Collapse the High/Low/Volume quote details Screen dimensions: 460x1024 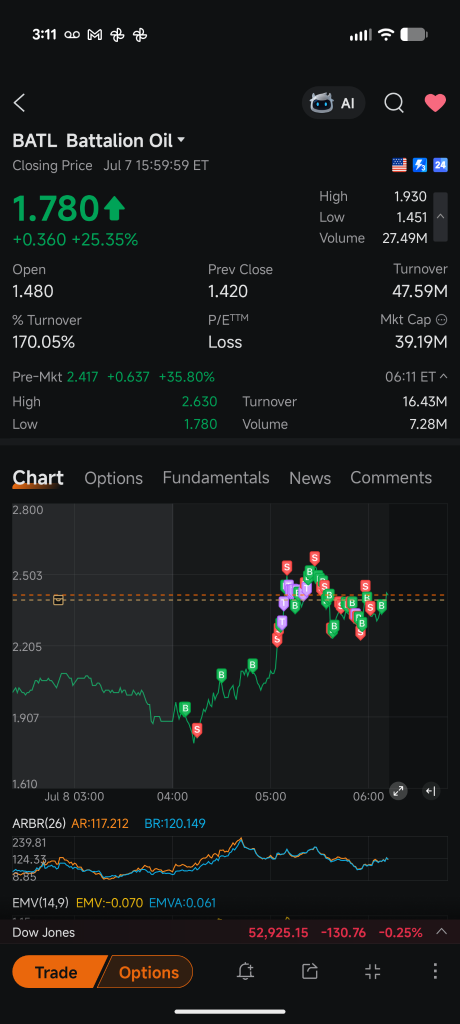coord(440,217)
